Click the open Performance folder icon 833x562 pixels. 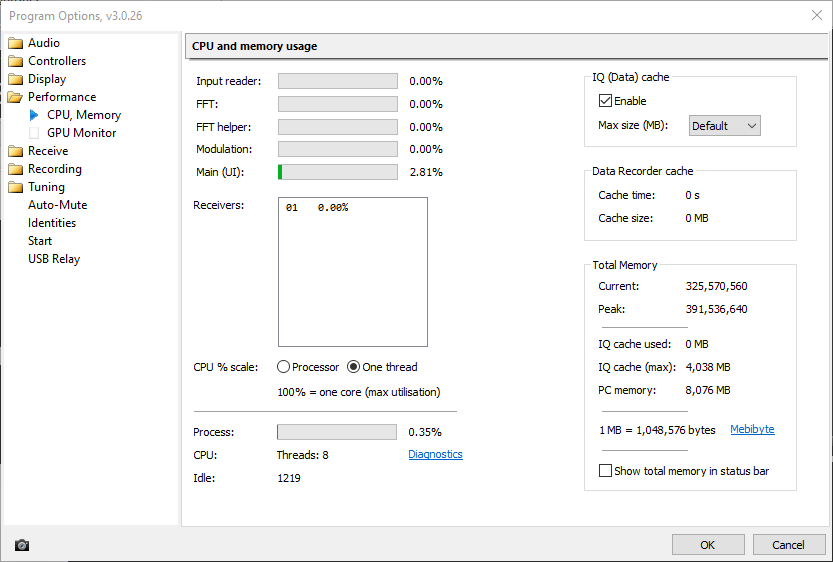(x=15, y=97)
